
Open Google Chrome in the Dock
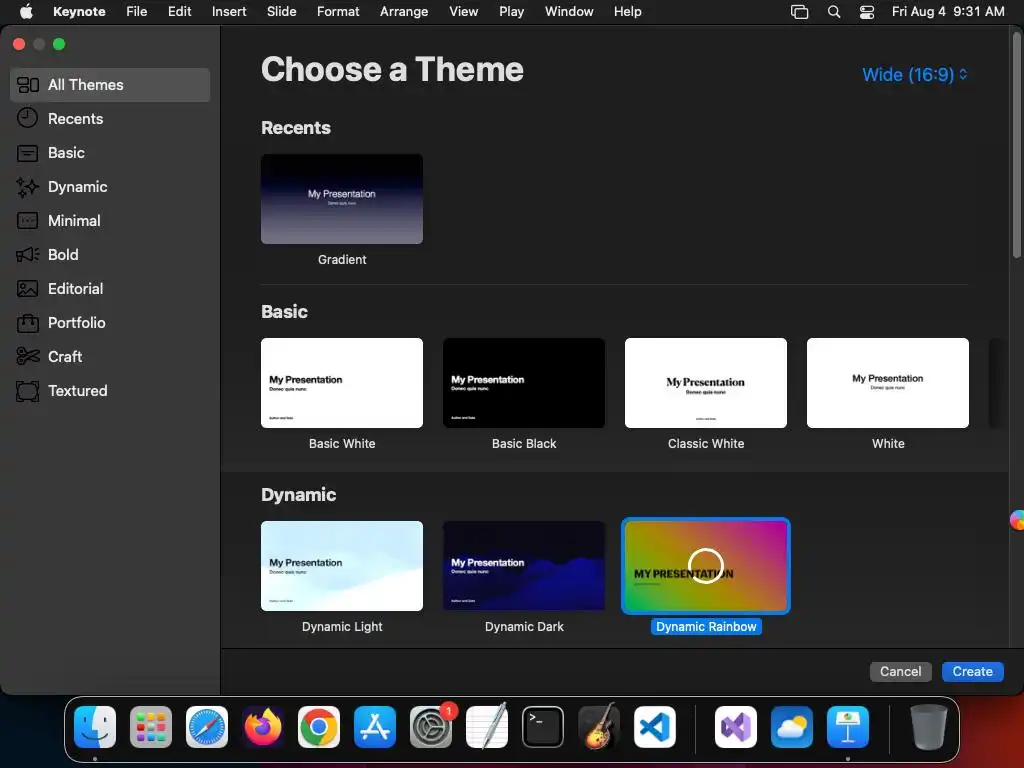coord(319,727)
